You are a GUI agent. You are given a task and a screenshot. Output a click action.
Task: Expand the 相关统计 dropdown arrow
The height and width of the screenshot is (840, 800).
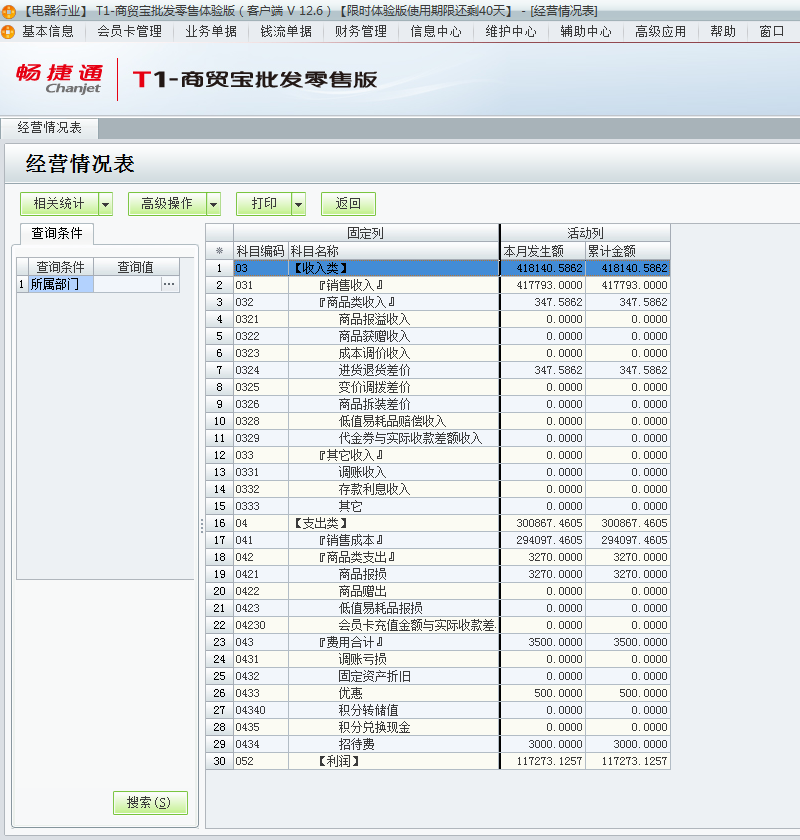(104, 203)
